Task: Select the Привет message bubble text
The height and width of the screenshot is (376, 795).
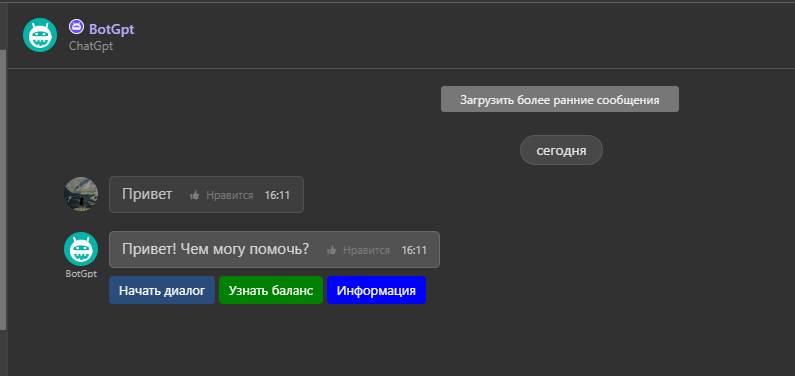Action: click(x=147, y=195)
